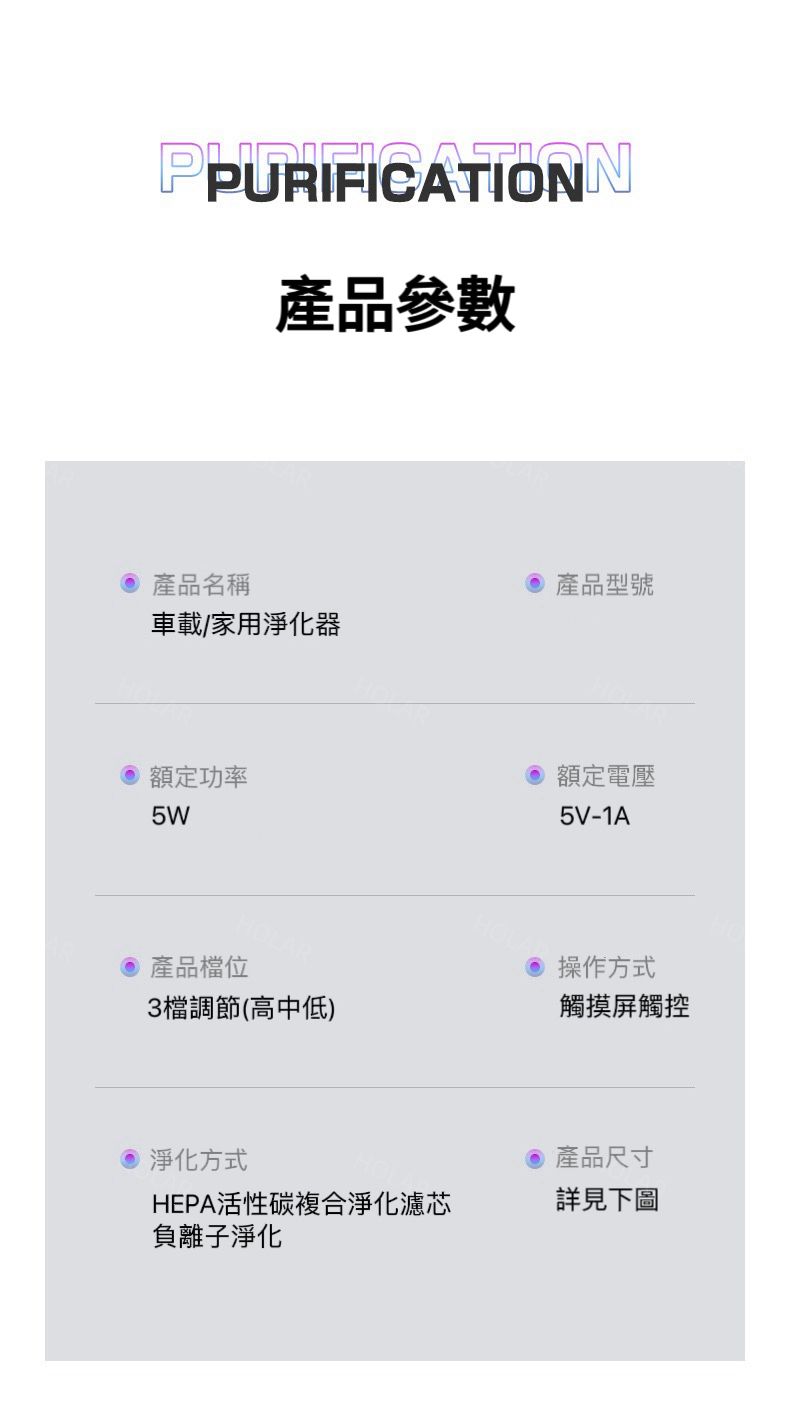Click the 產品參數 heading

coord(395,304)
